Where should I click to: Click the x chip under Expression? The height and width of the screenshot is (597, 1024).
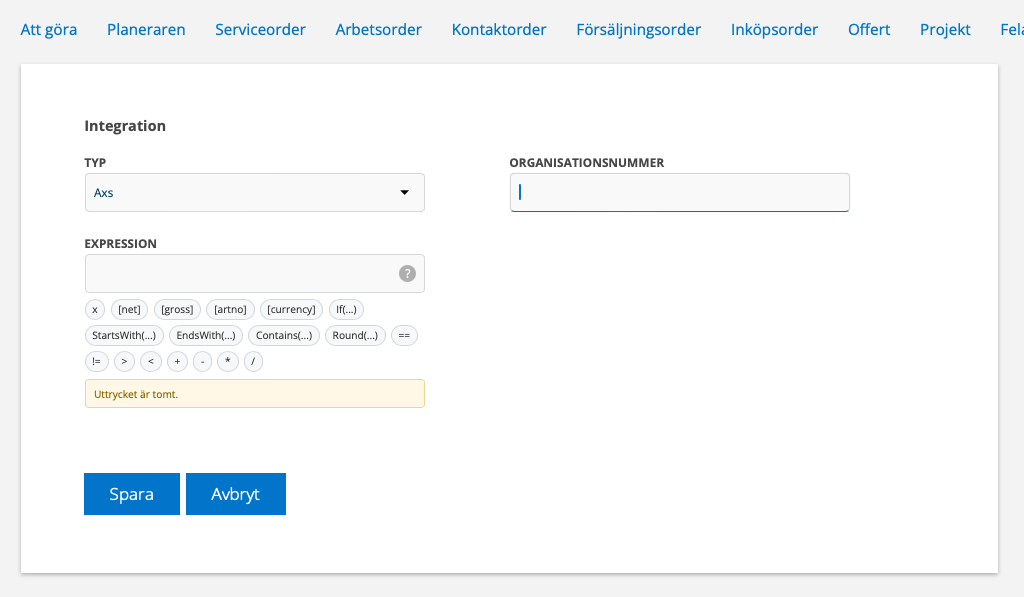[95, 309]
